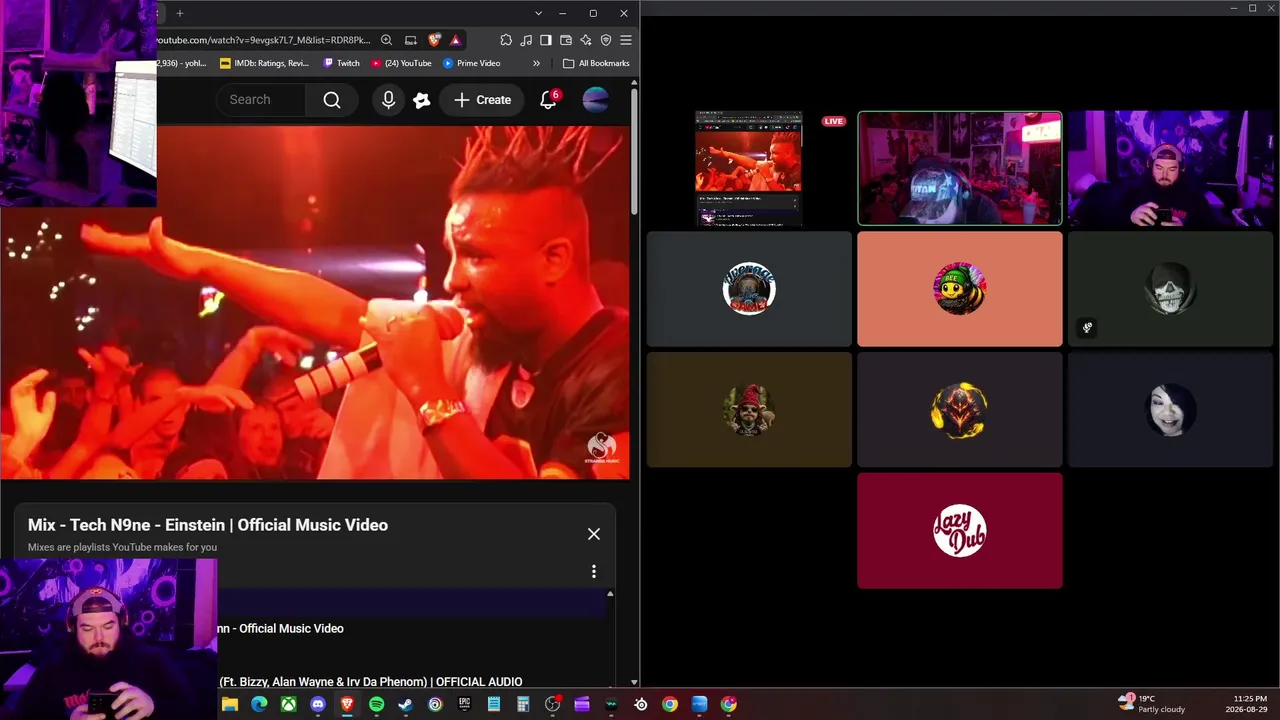Open the Brave Wallet icon
This screenshot has width=1280, height=720.
(566, 40)
